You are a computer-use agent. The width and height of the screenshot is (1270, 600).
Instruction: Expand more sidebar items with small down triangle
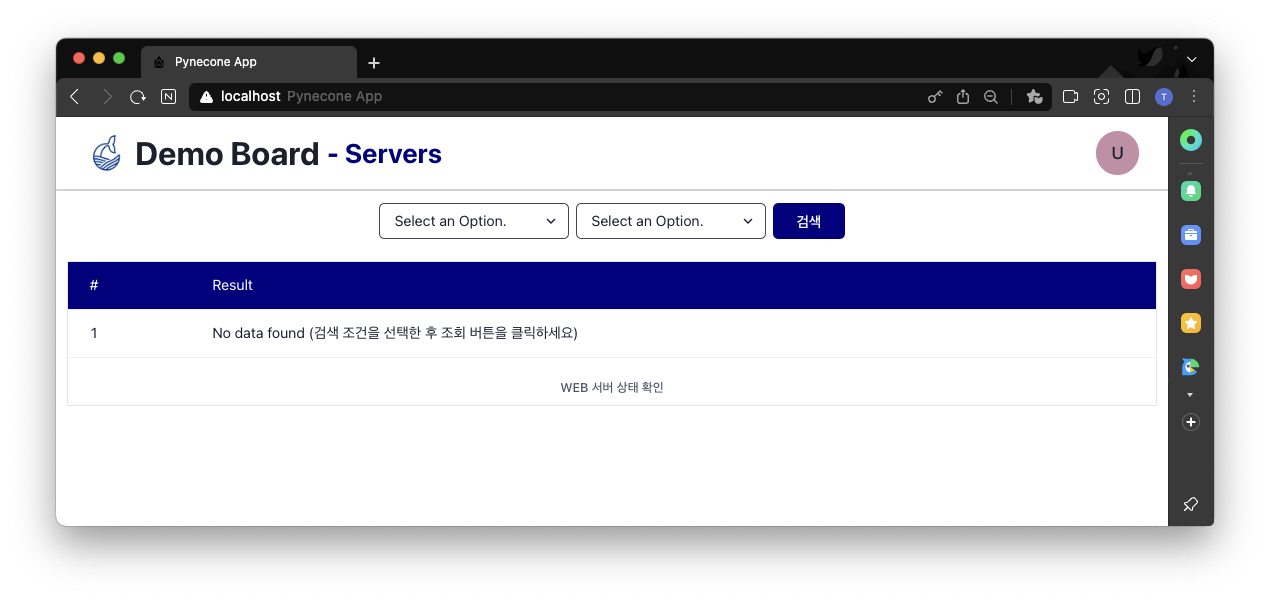(1190, 395)
